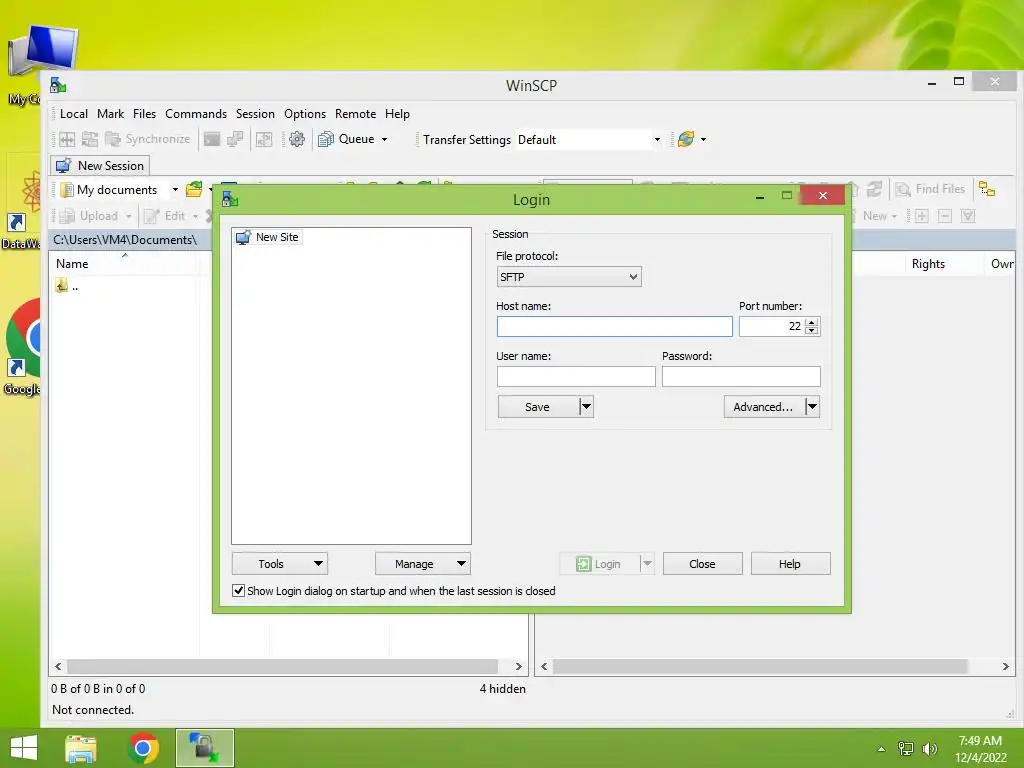Click the Compare Directories toolbar icon

[67, 139]
